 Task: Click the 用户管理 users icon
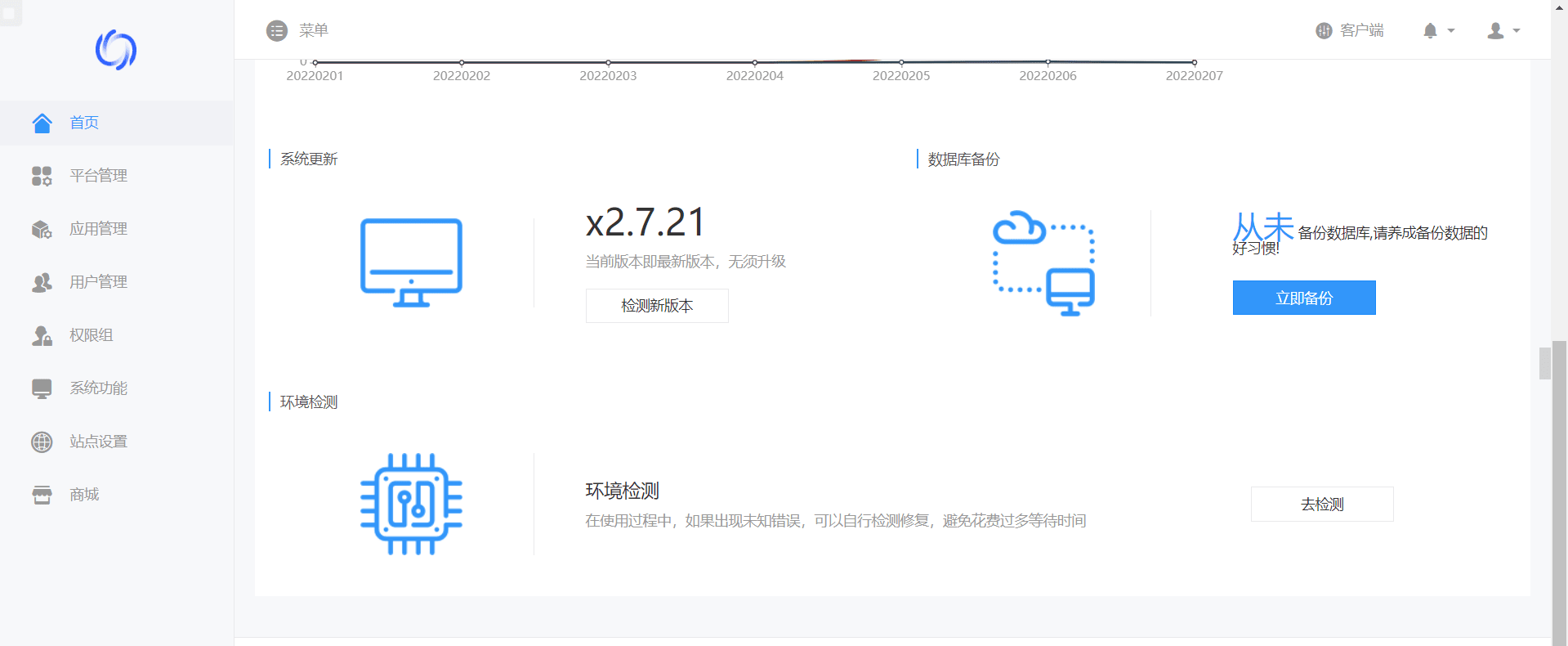tap(42, 282)
